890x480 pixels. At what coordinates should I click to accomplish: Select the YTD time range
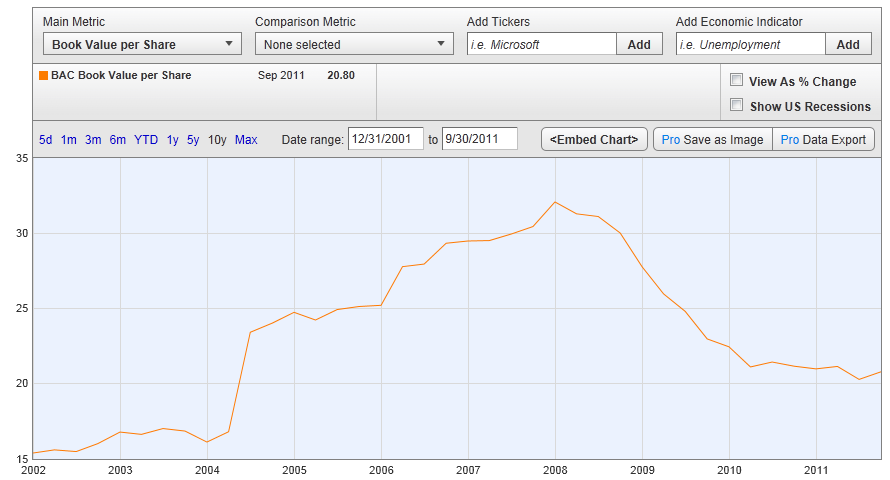tap(146, 140)
